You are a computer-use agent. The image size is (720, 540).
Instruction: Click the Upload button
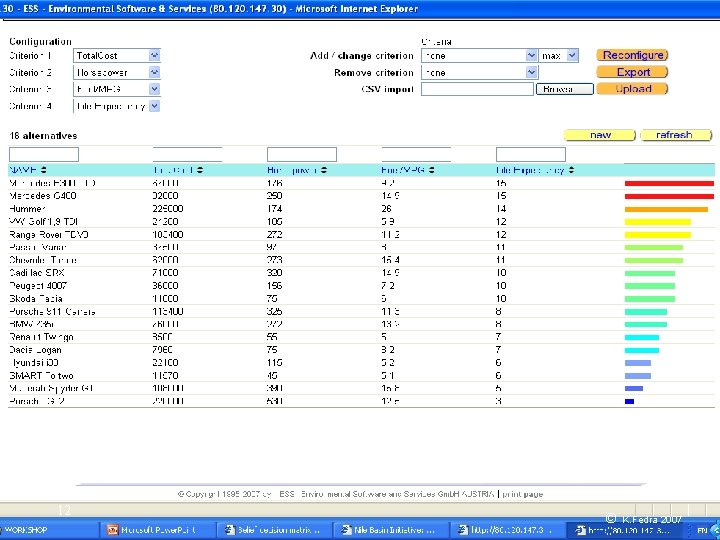(632, 89)
